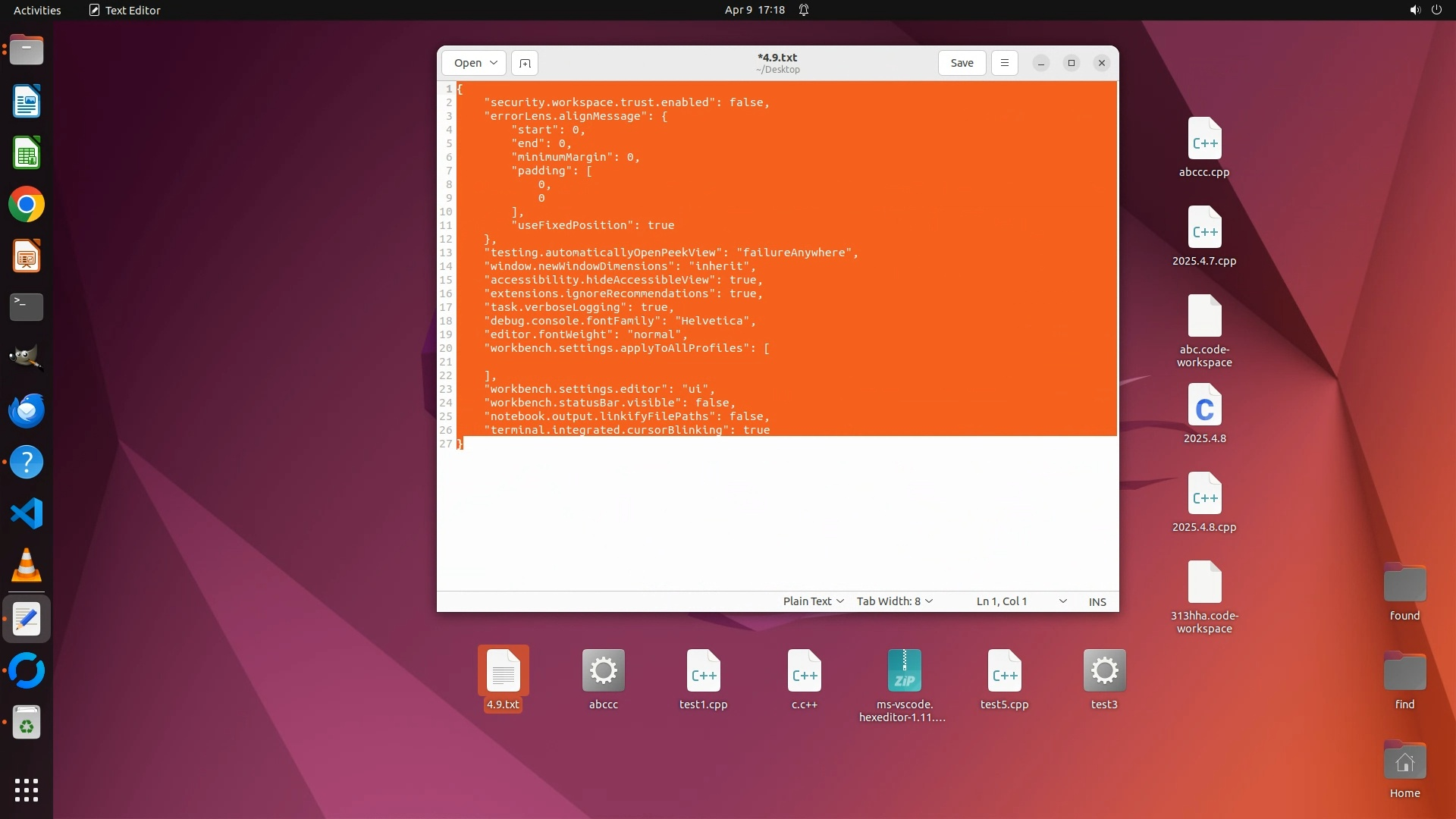Launch Visual Studio Code from the dock

tap(27, 514)
